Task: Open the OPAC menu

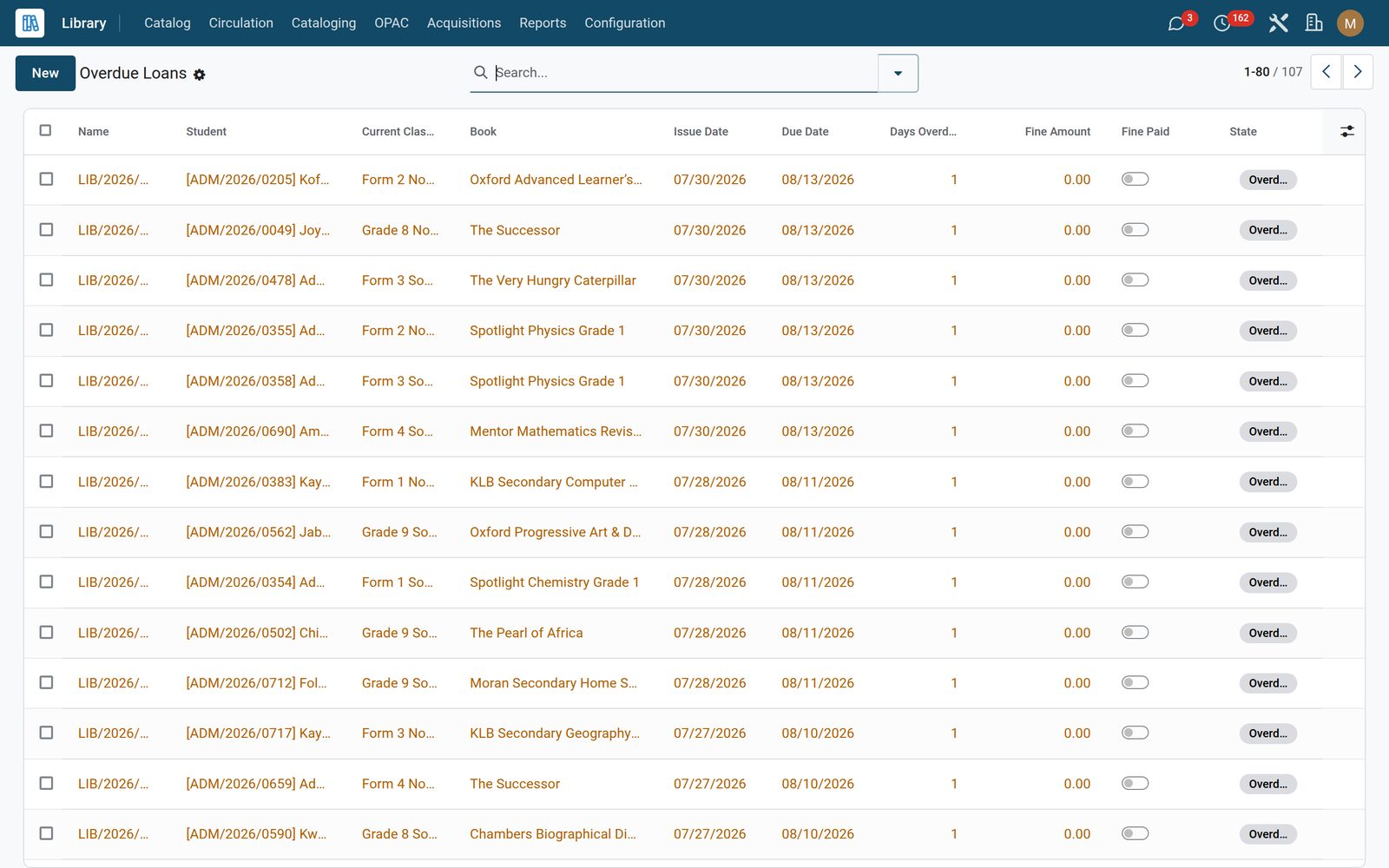Action: 392,23
